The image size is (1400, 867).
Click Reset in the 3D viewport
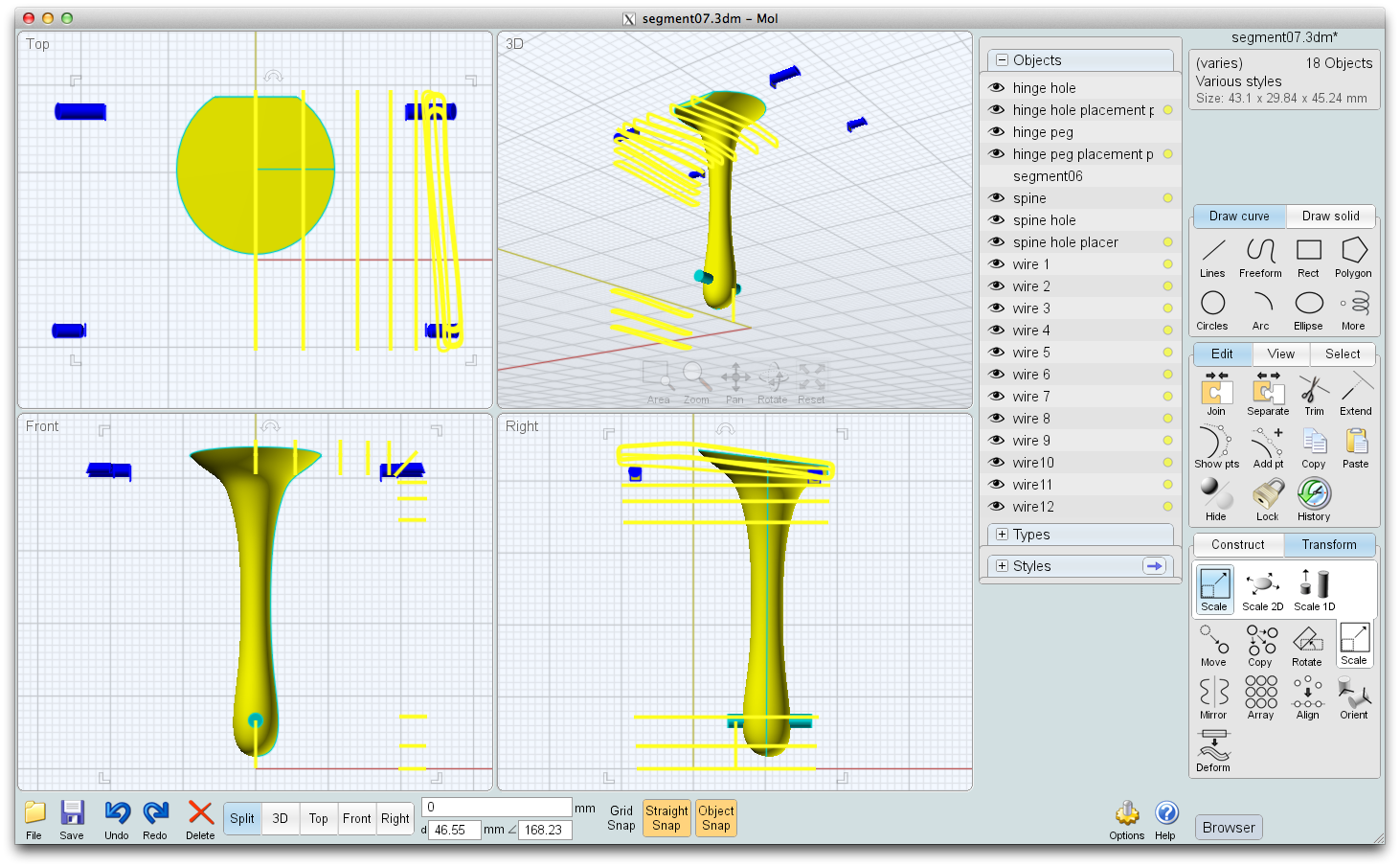(x=811, y=383)
